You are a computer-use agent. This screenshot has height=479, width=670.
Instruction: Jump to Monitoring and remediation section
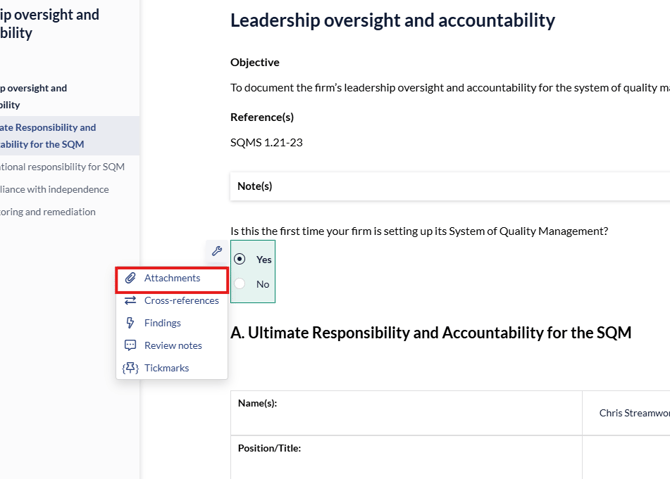tap(48, 212)
